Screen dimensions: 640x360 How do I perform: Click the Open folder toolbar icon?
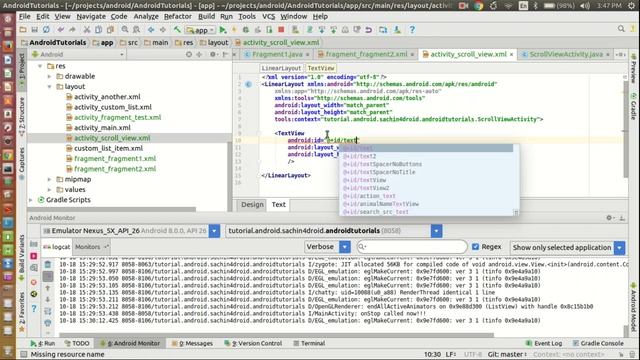tap(23, 30)
